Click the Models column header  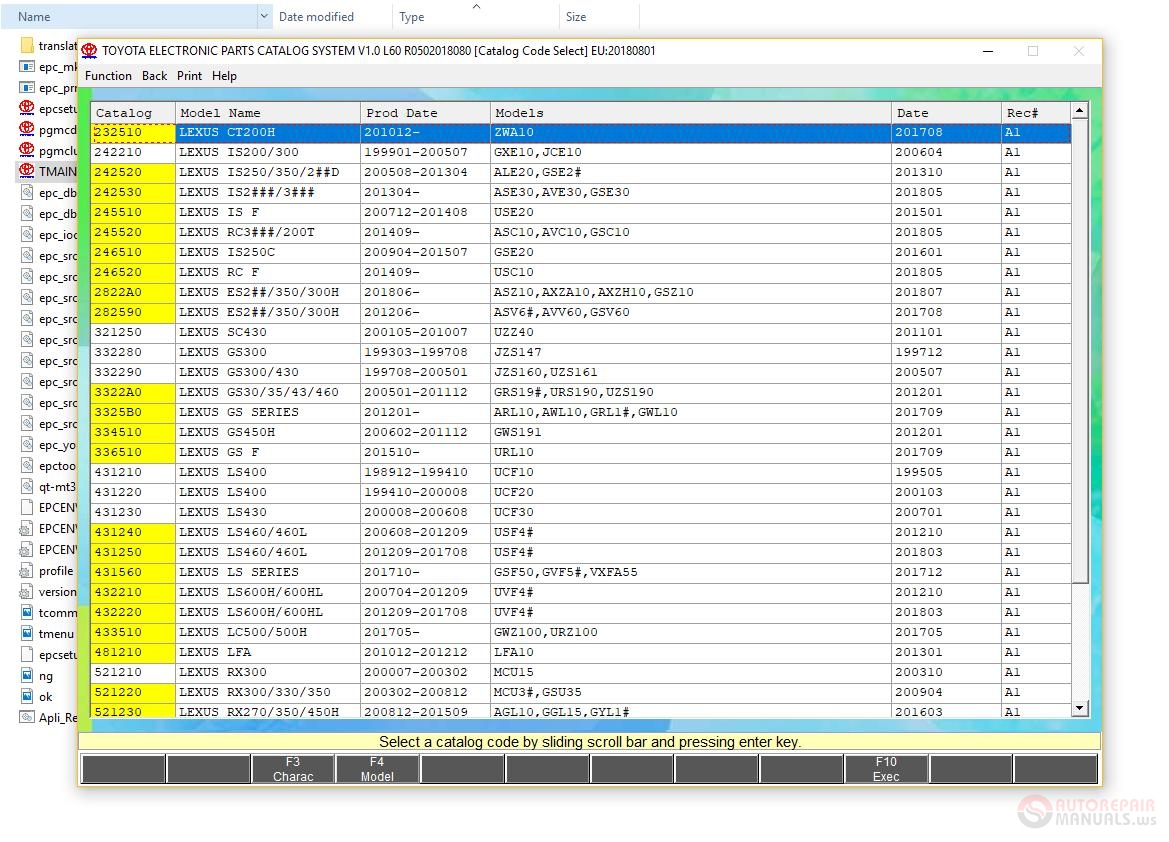[x=690, y=113]
